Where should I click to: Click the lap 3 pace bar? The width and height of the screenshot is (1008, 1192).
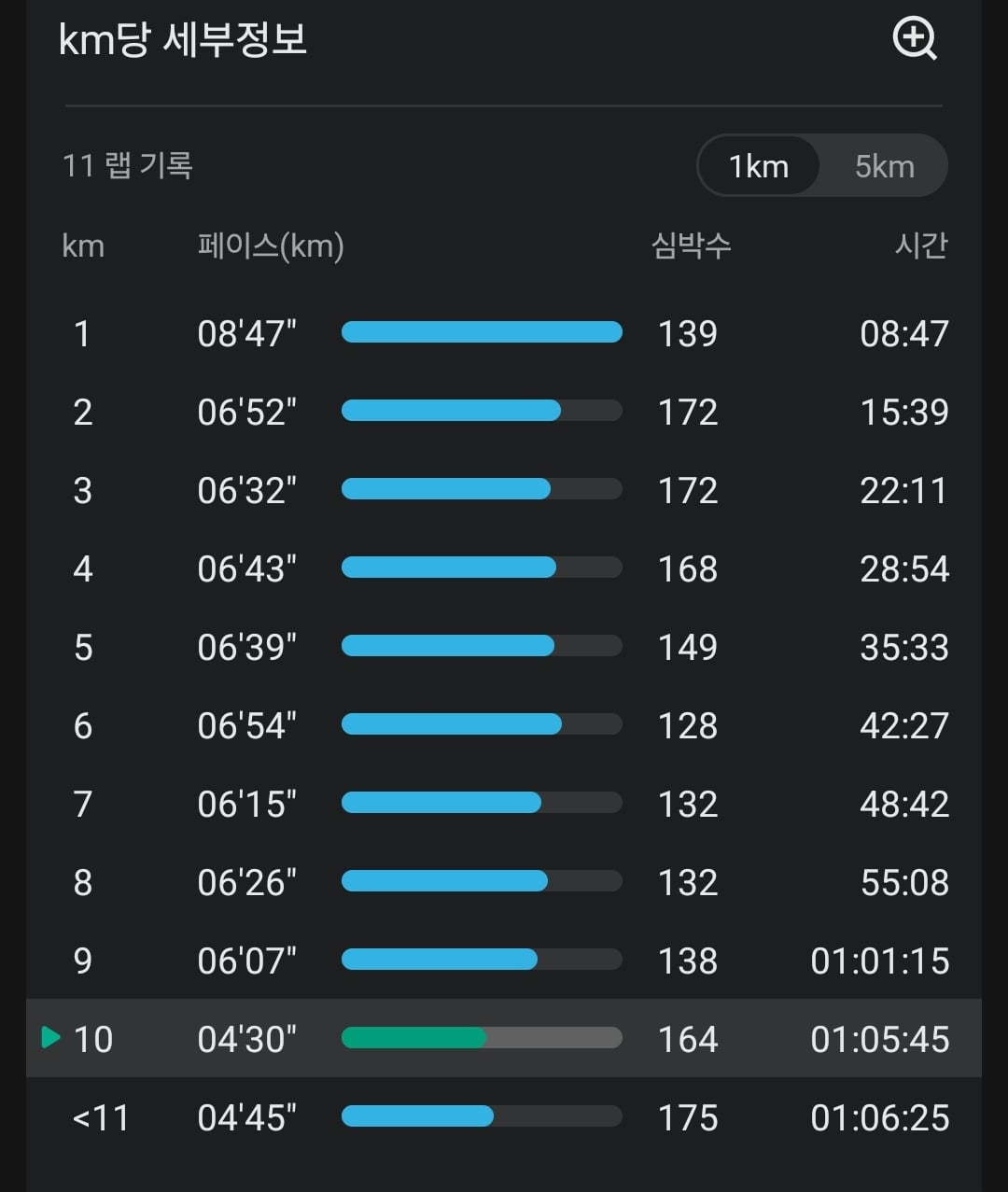click(x=482, y=489)
